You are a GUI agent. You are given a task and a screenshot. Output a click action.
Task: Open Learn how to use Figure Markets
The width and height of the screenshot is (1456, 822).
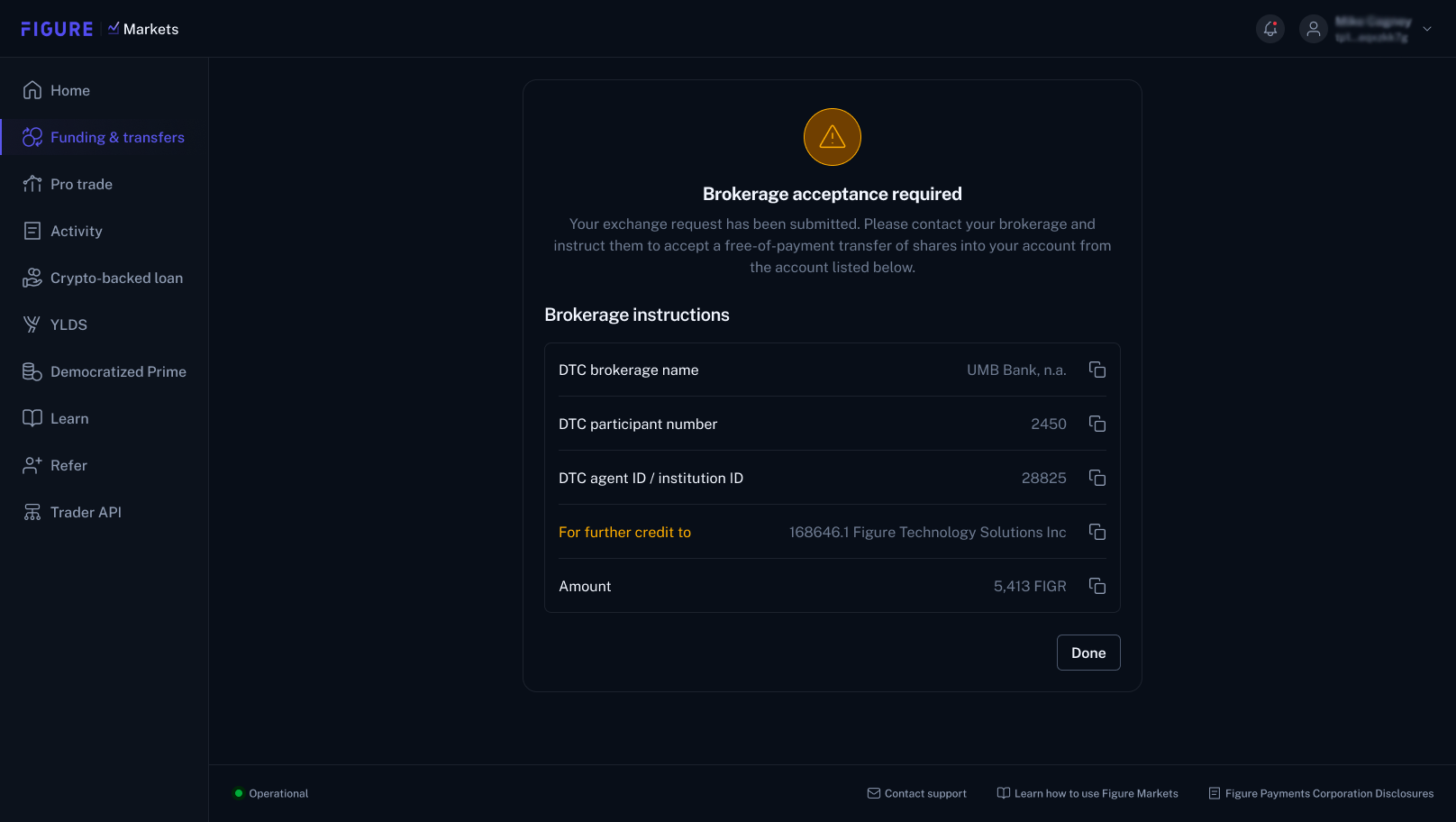1087,793
